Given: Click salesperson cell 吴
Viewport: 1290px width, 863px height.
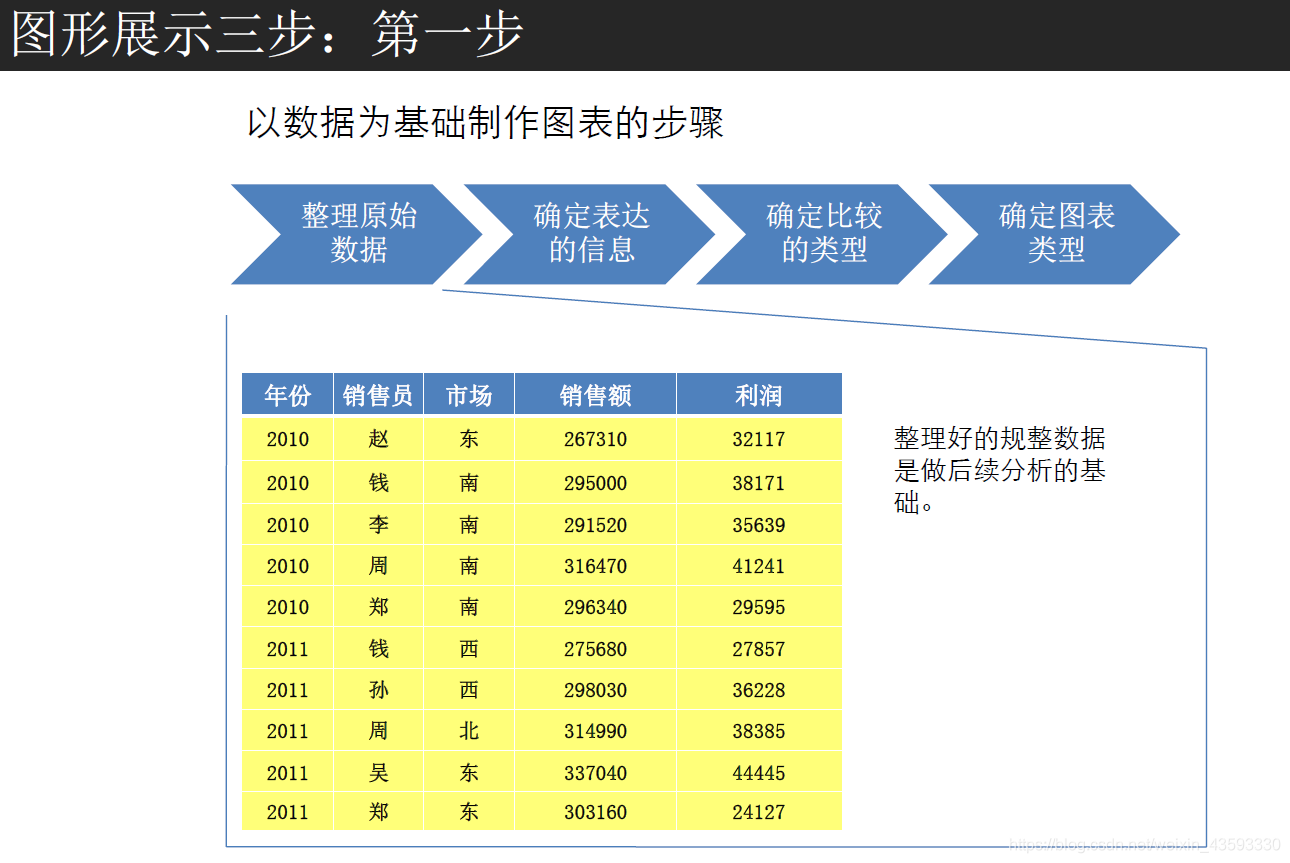Looking at the screenshot, I should tap(378, 773).
